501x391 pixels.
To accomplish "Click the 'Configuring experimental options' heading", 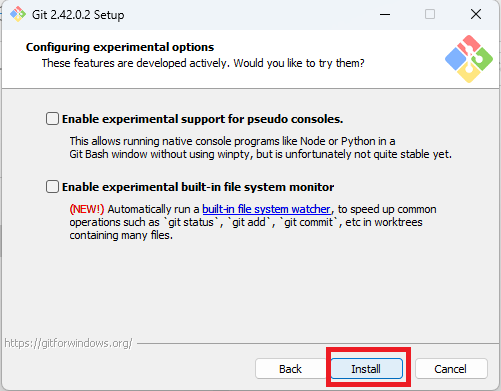I will tap(120, 47).
